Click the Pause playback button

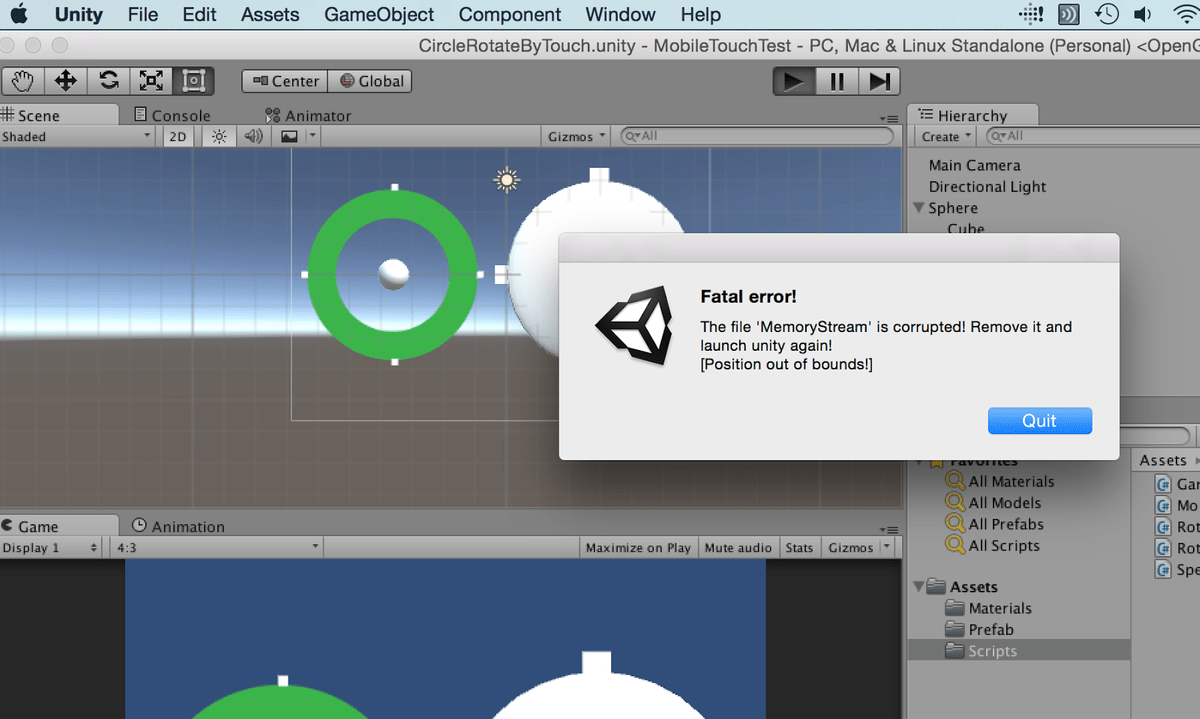coord(837,82)
